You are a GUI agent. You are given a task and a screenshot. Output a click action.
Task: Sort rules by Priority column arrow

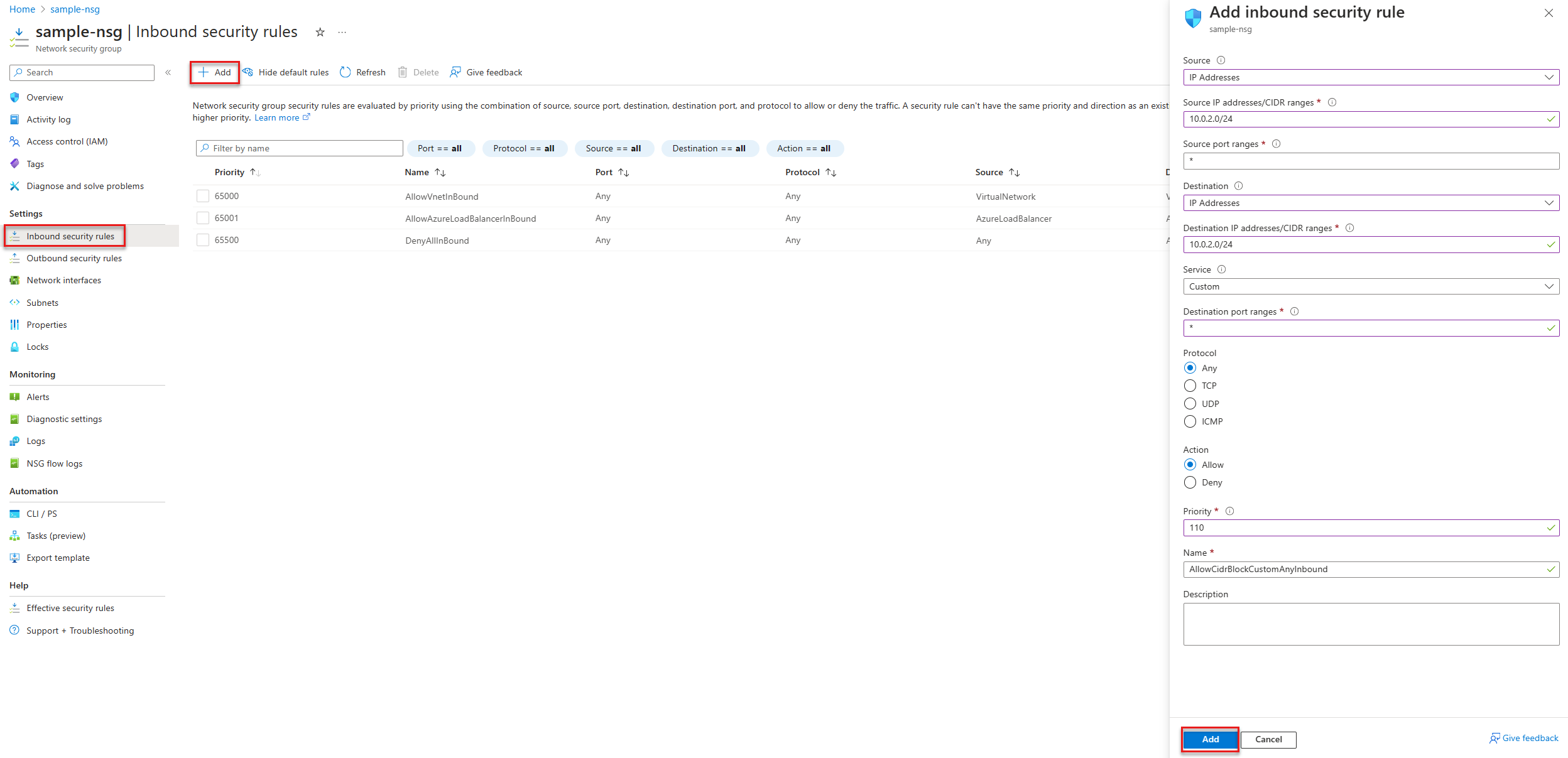pos(255,172)
